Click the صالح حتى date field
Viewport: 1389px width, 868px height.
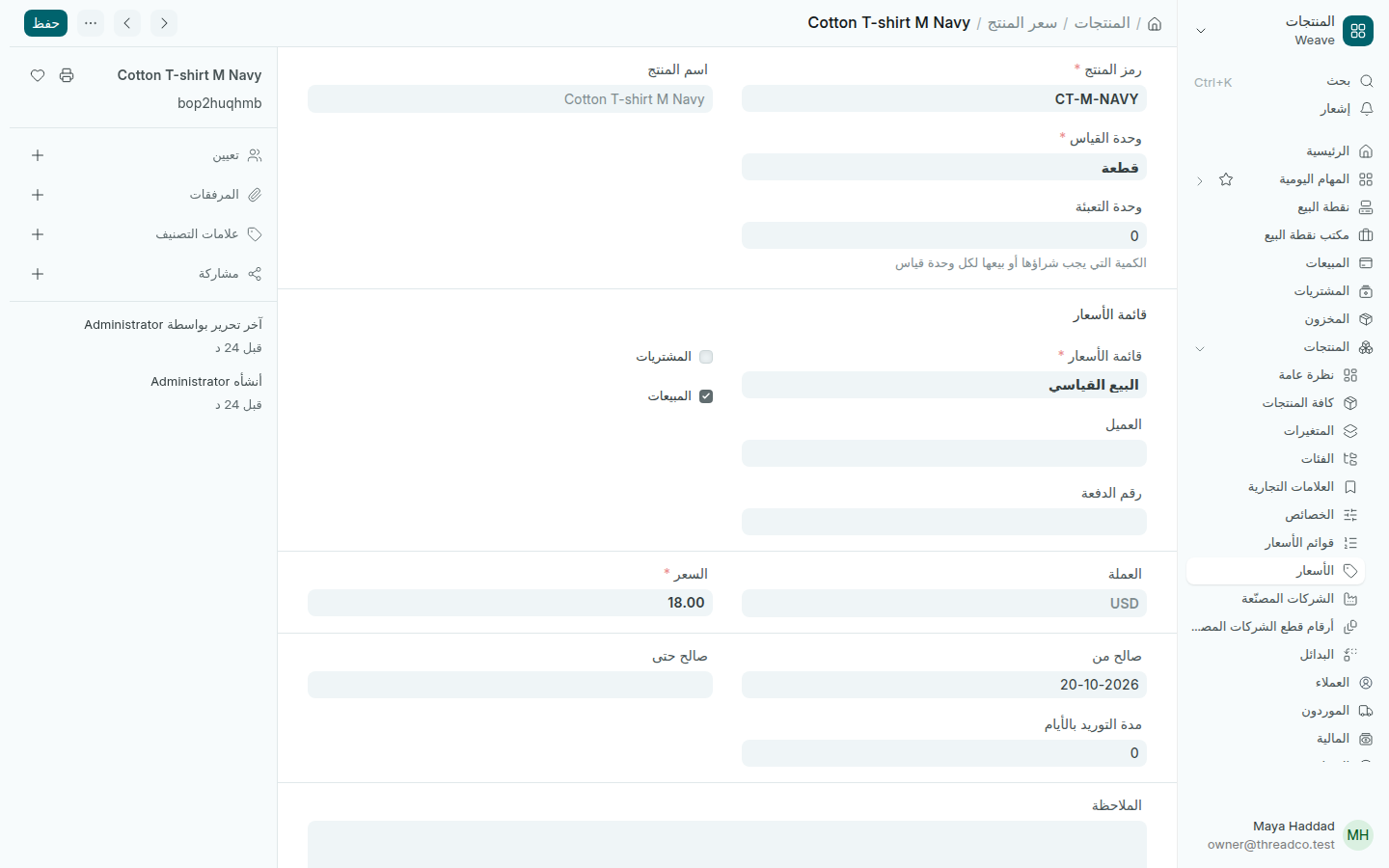[x=510, y=685]
